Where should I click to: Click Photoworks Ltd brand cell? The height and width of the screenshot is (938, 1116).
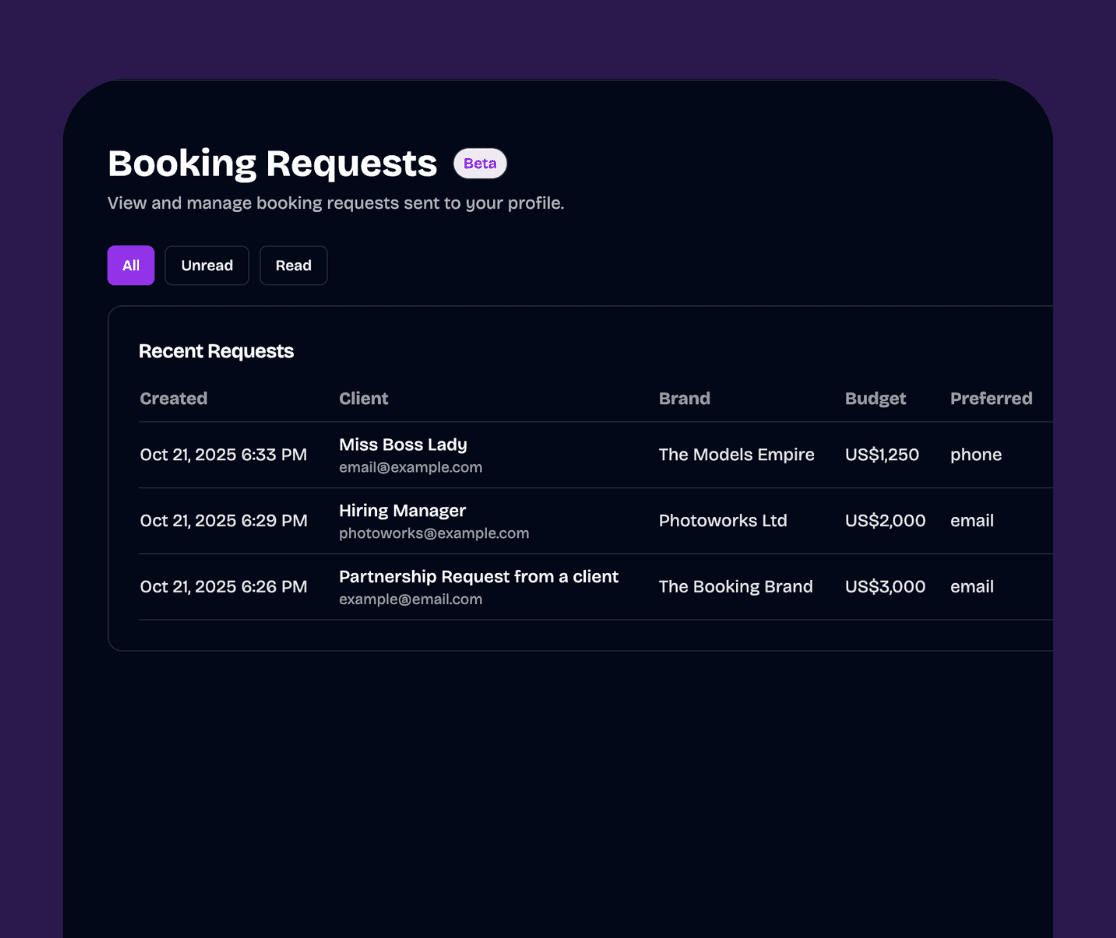coord(723,521)
